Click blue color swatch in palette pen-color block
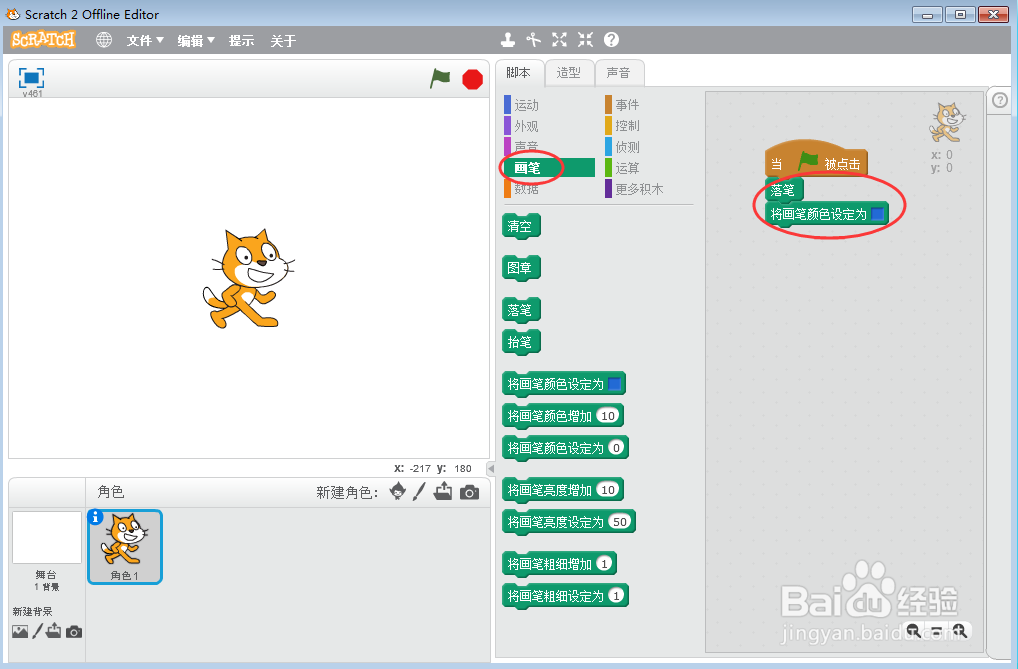The image size is (1018, 669). pyautogui.click(x=614, y=384)
